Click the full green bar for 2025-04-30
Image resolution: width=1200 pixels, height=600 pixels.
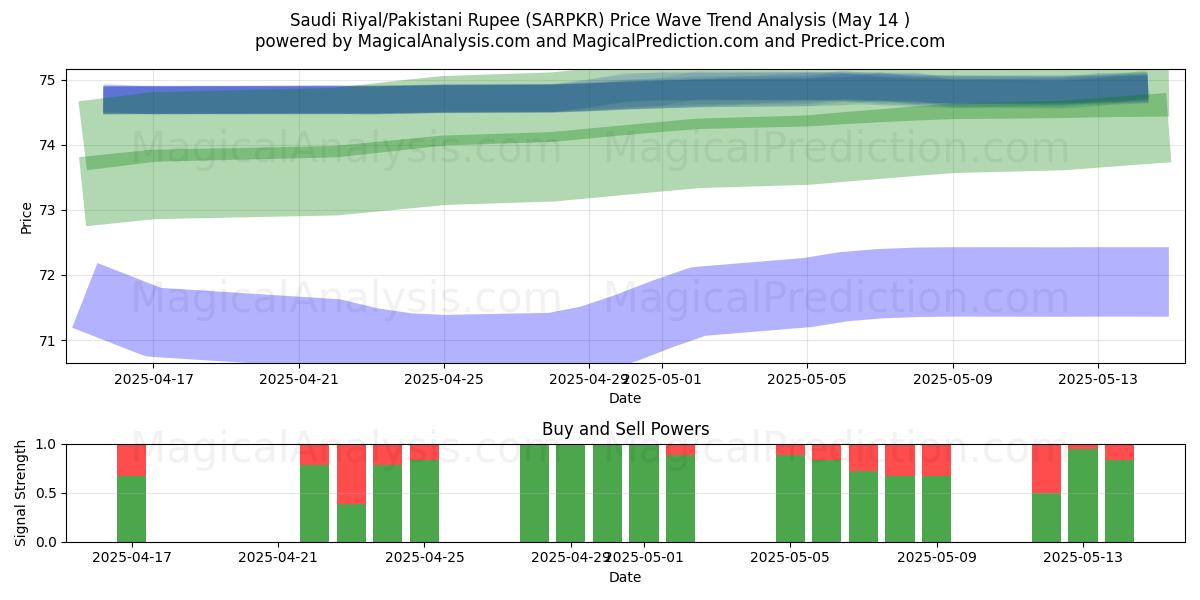[x=608, y=493]
